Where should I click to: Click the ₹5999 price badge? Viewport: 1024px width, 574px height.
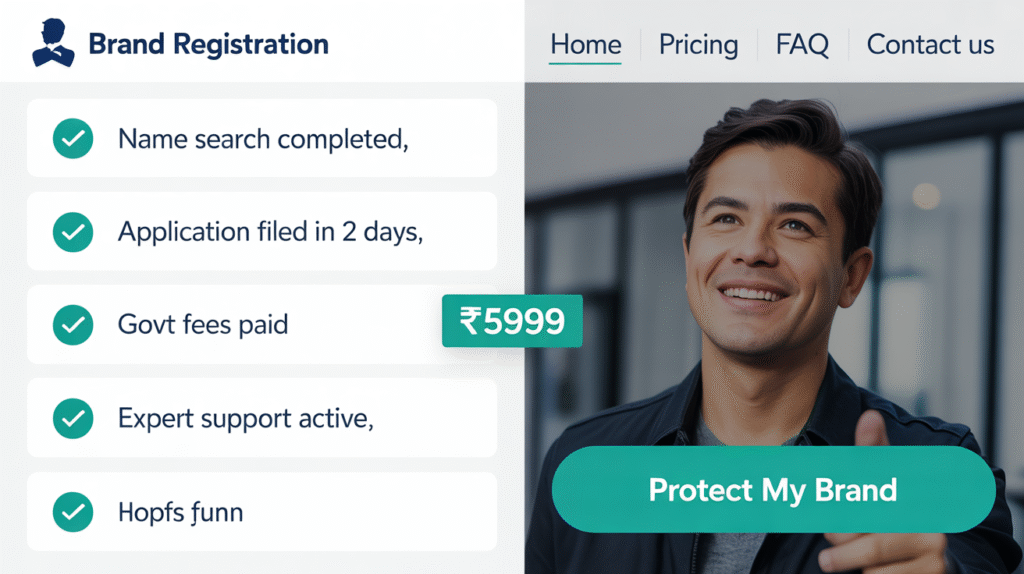click(512, 321)
